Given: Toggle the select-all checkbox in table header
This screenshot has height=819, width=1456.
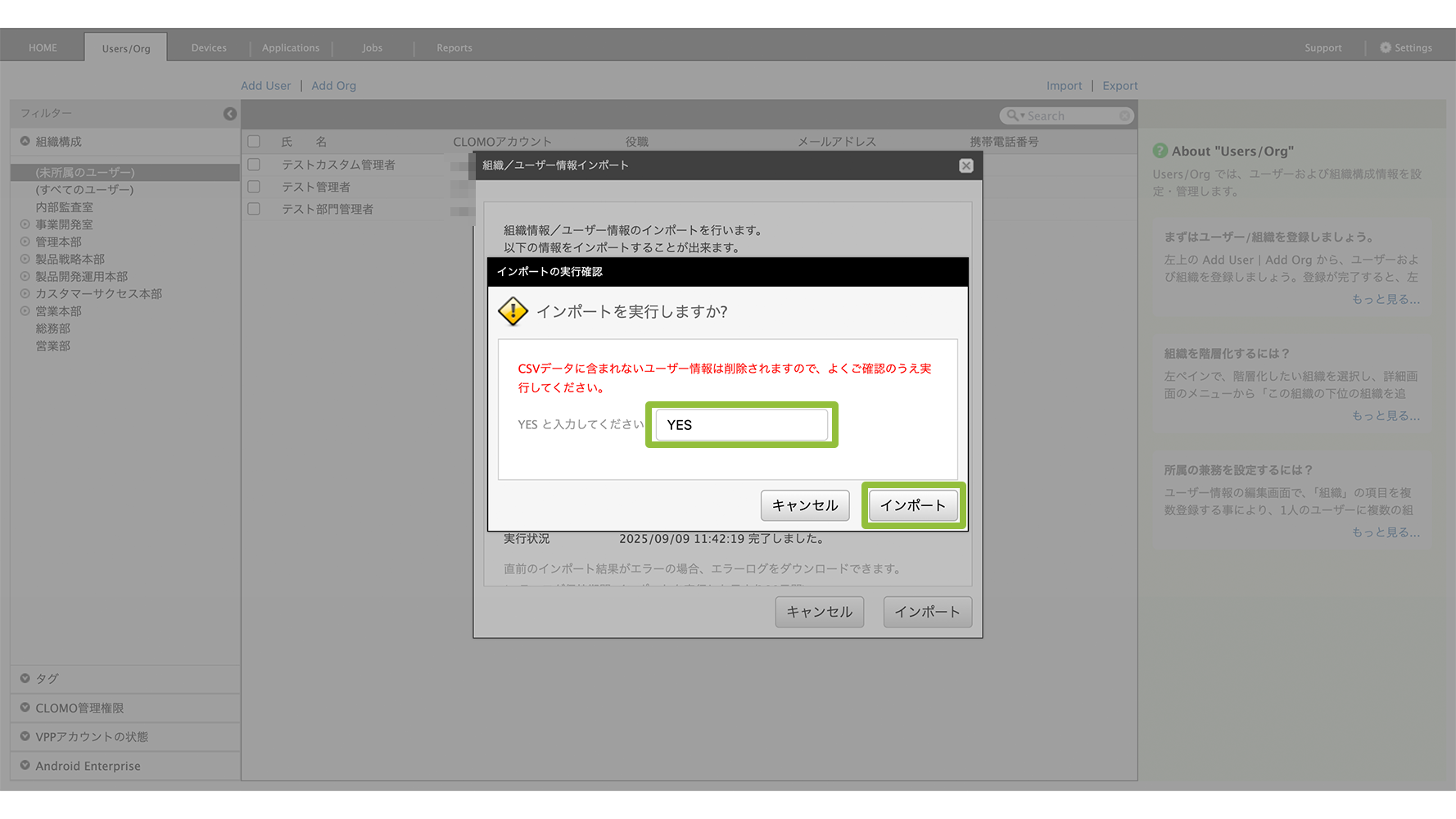Looking at the screenshot, I should click(x=254, y=142).
